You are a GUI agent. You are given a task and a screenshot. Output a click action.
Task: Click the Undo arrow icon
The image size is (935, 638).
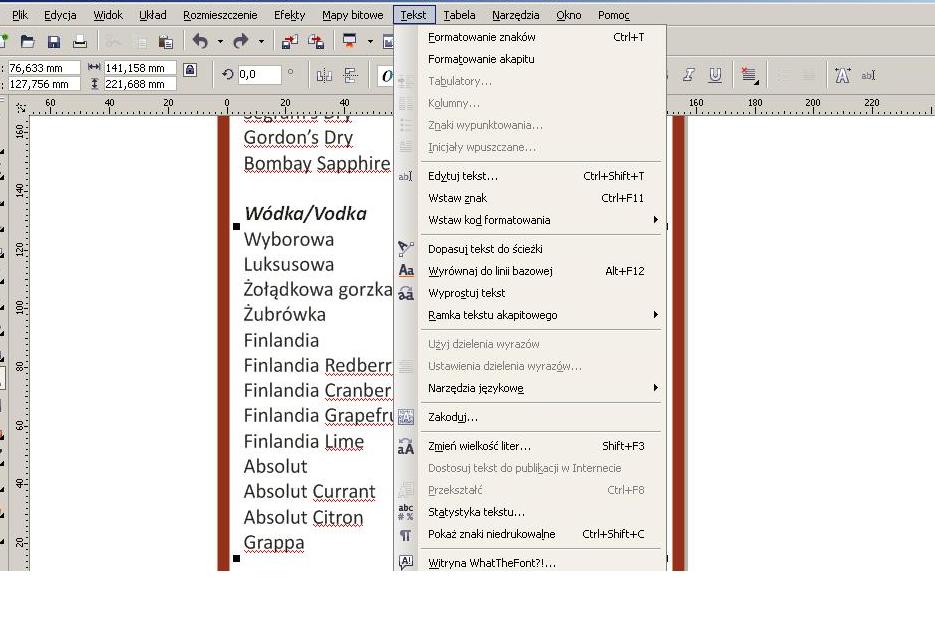pyautogui.click(x=200, y=42)
